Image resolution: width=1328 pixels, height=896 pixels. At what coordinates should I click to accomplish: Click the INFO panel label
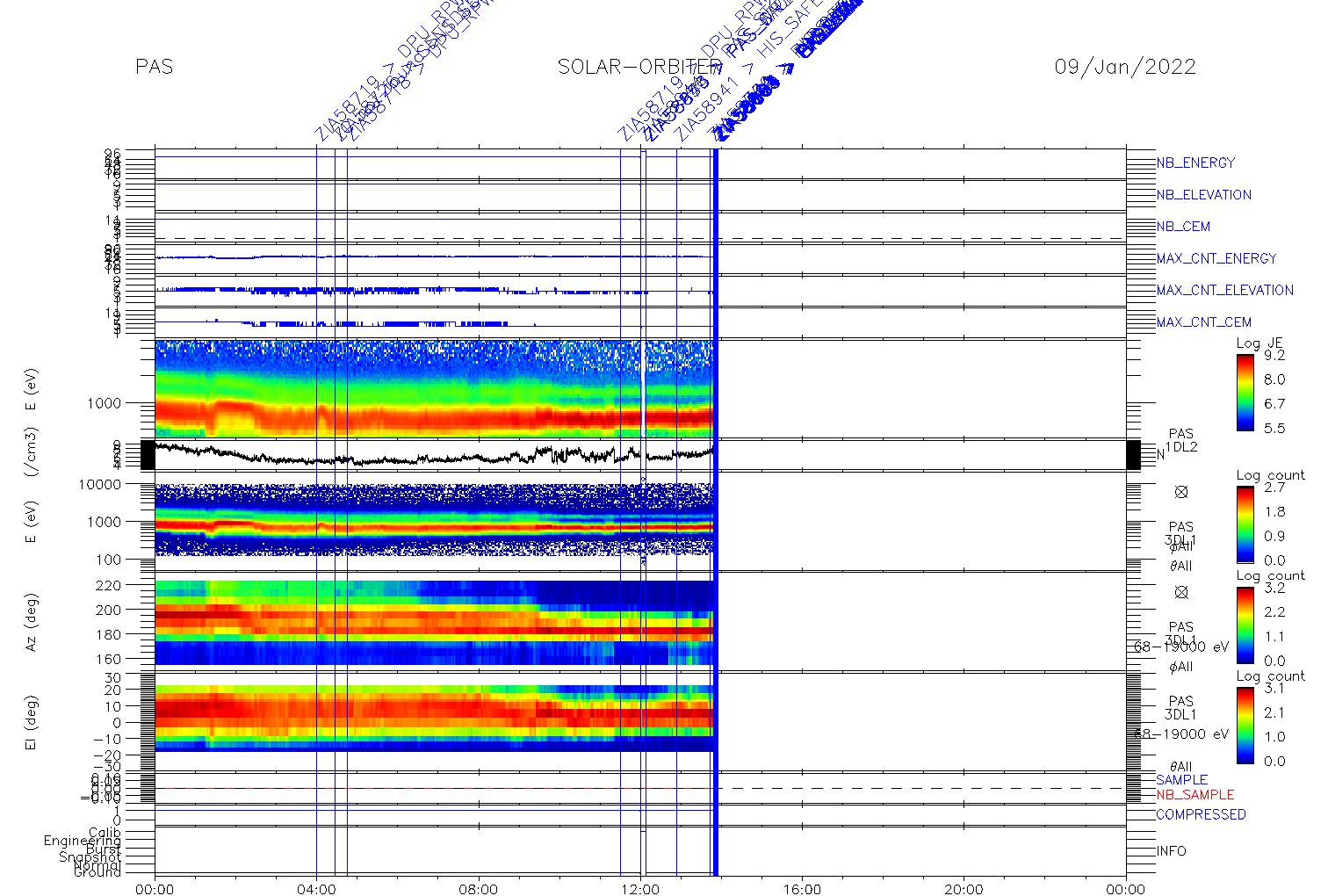coord(1171,851)
